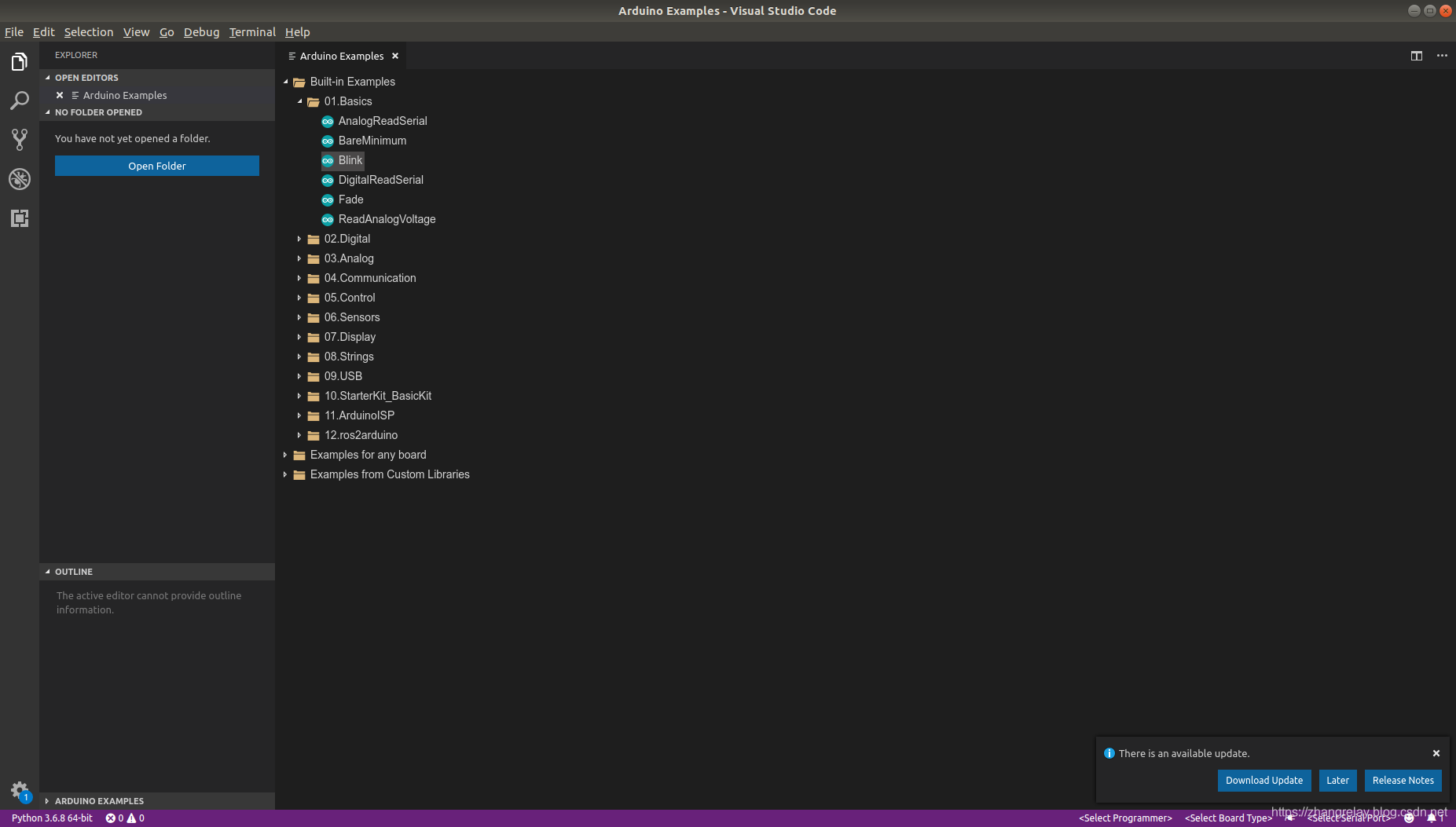Click Select Serial Port in status bar

[x=1349, y=818]
